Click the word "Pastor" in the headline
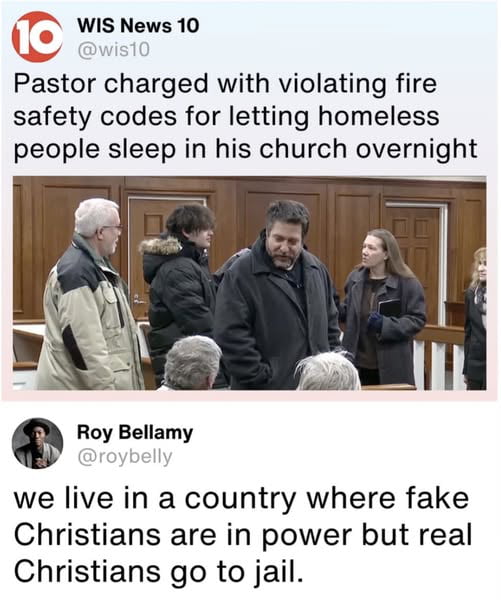Viewport: 501px width, 600px height. point(54,83)
